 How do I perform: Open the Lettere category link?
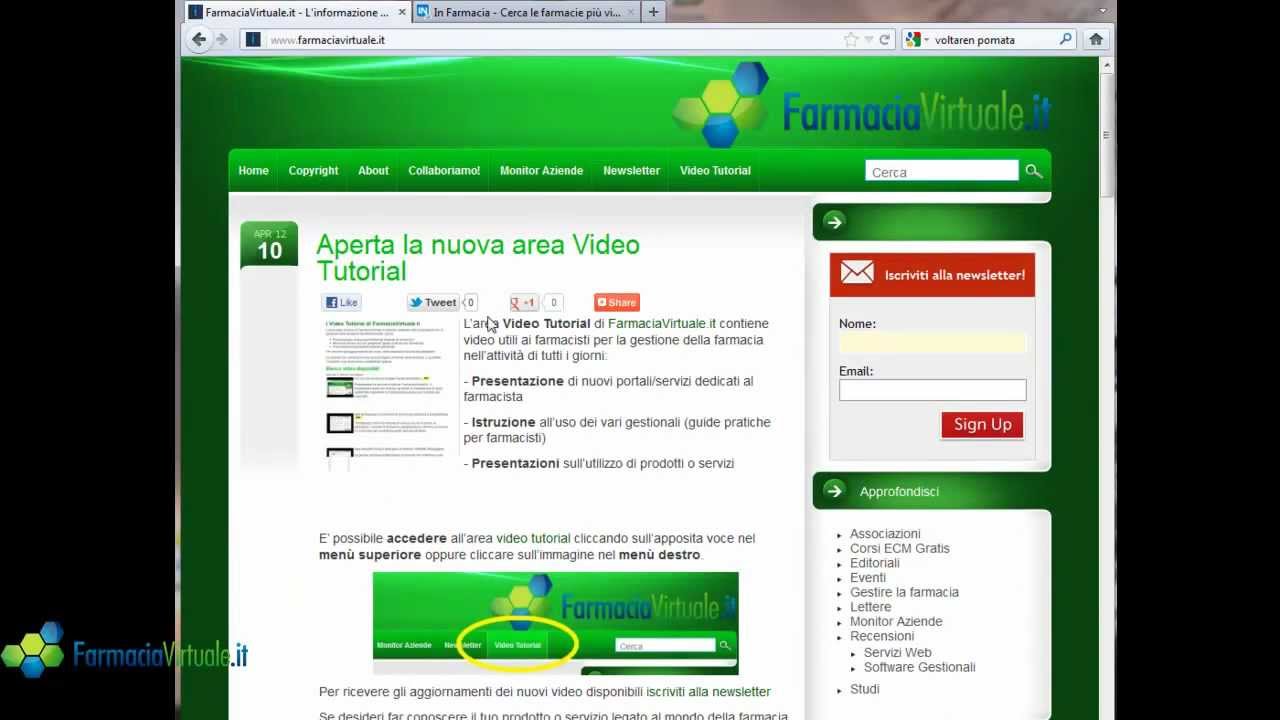tap(870, 607)
